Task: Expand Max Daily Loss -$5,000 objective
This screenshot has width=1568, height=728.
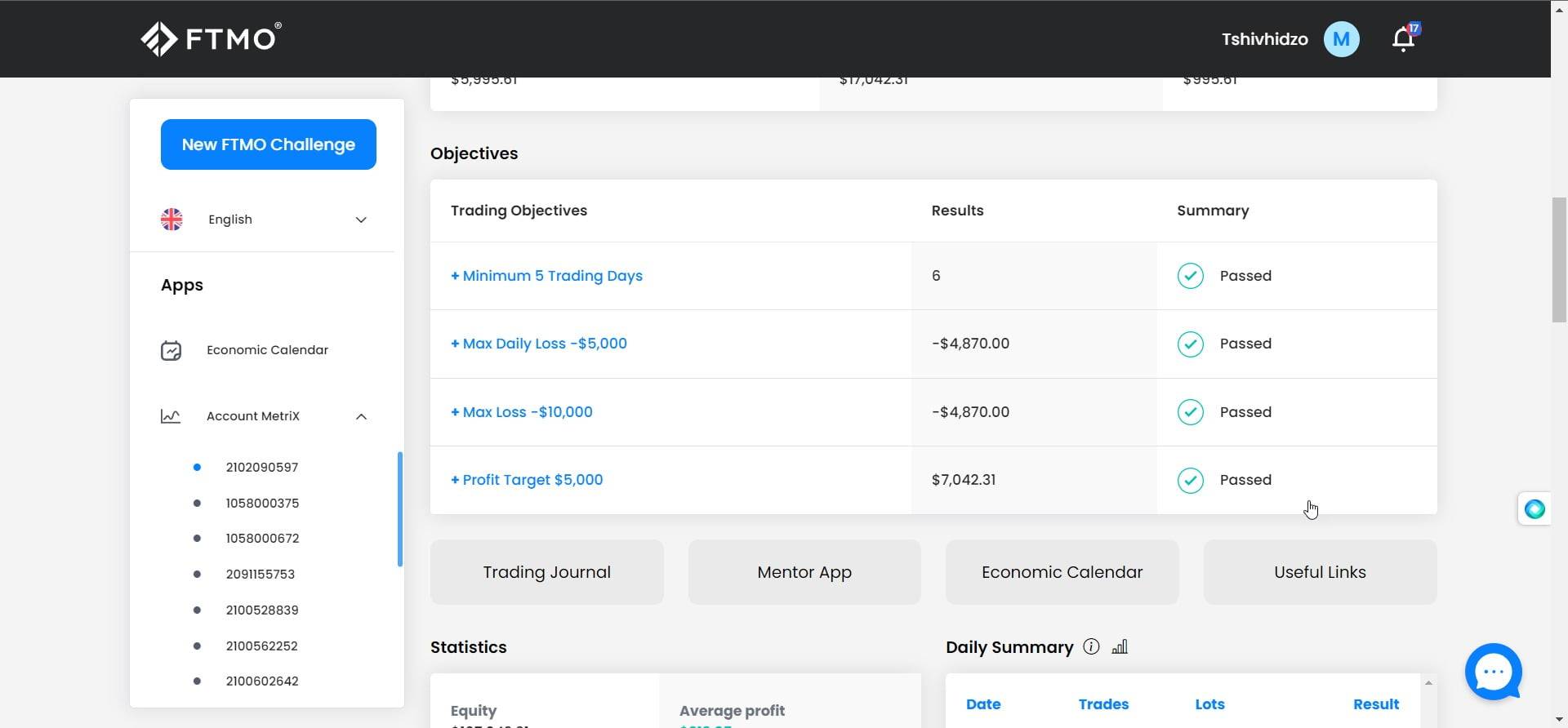Action: tap(539, 344)
